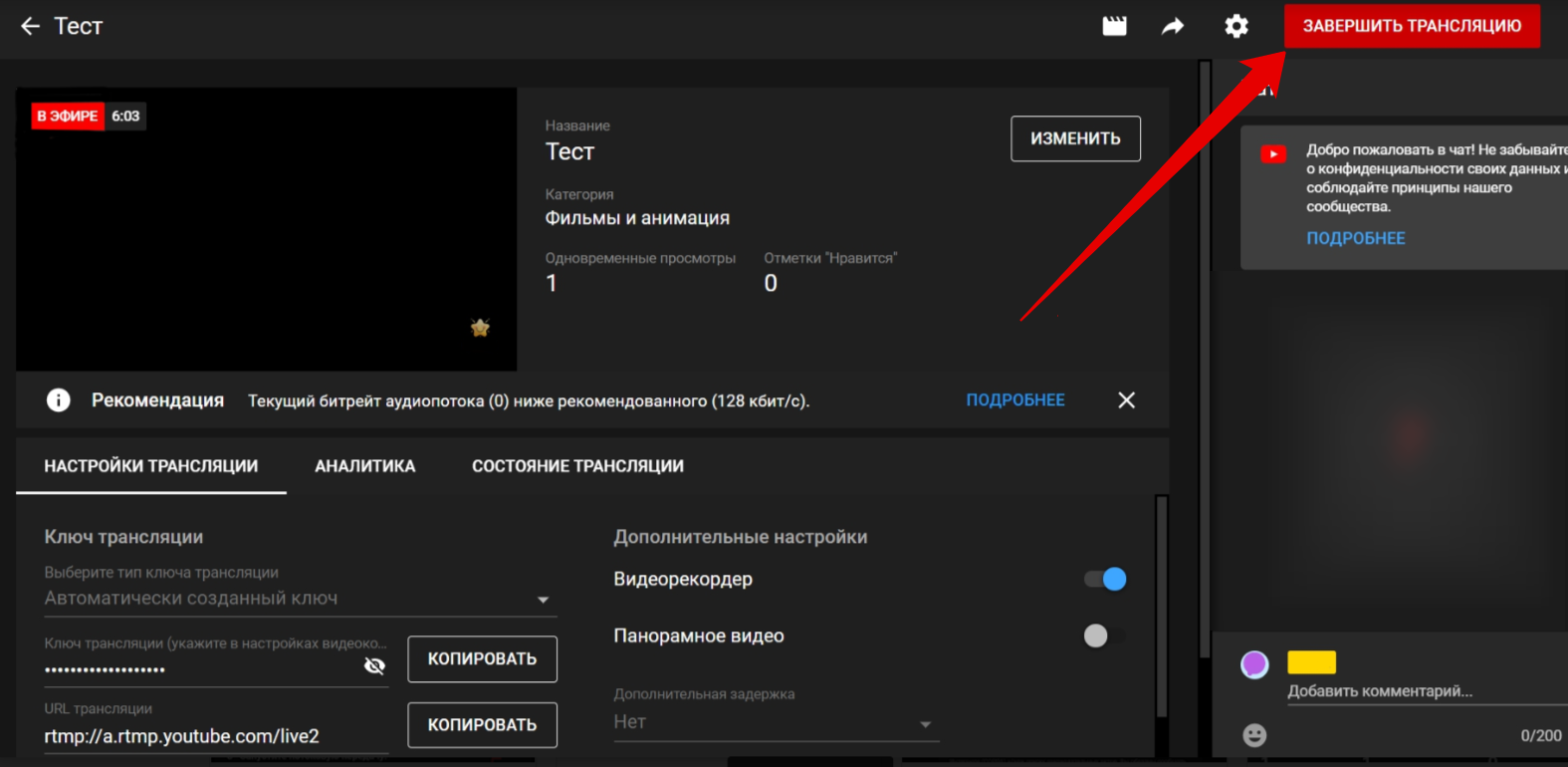Viewport: 1568px width, 767px height.
Task: Click the yellow username label in chat
Action: pos(1311,662)
